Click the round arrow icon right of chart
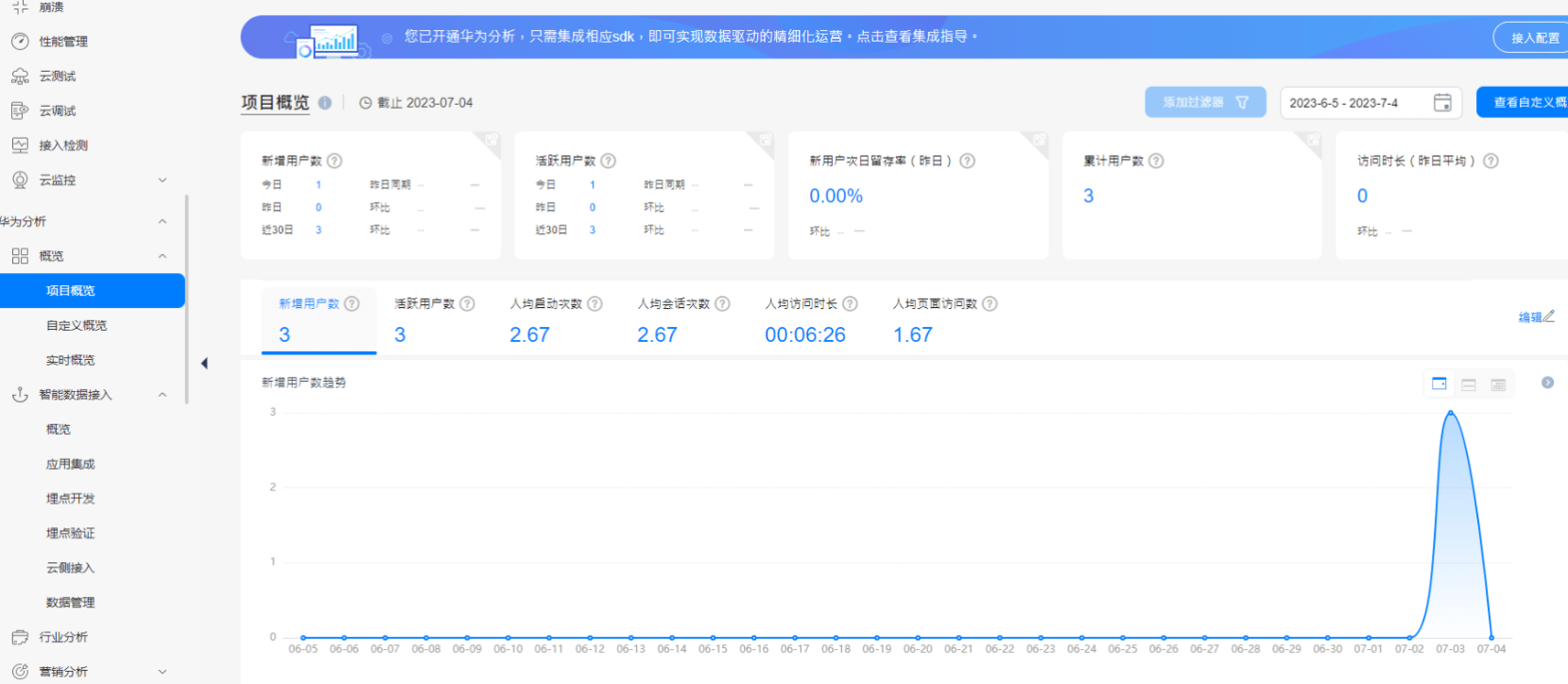Viewport: 1568px width, 684px height. 1547,383
